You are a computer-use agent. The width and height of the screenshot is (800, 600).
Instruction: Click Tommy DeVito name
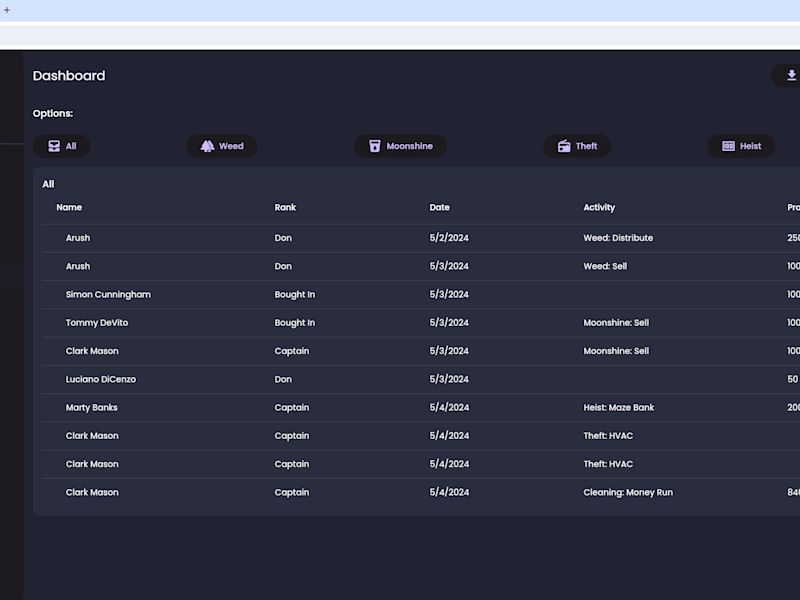pyautogui.click(x=97, y=323)
